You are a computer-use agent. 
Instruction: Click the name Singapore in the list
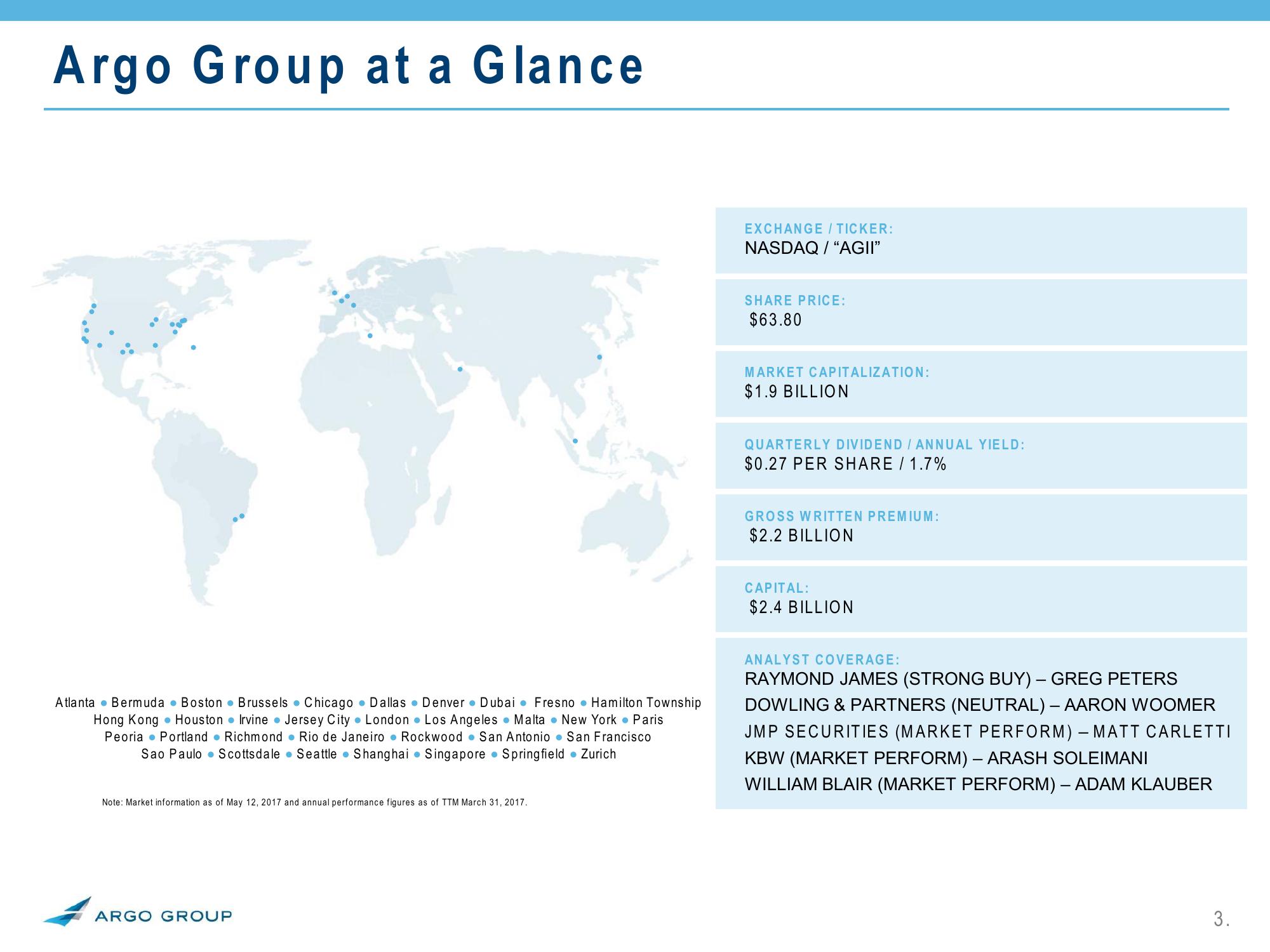coord(455,754)
